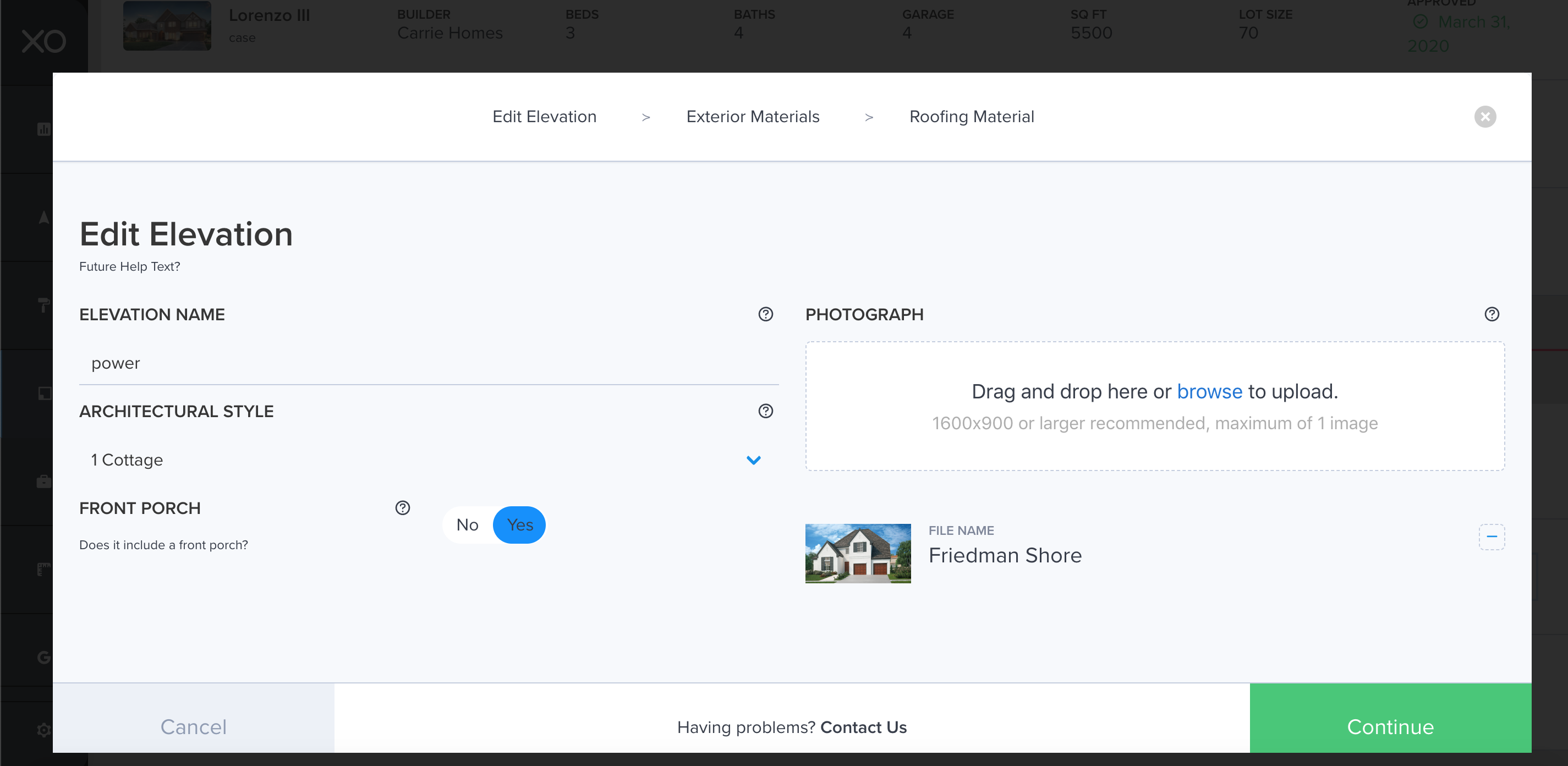Click the Continue button

click(1390, 726)
